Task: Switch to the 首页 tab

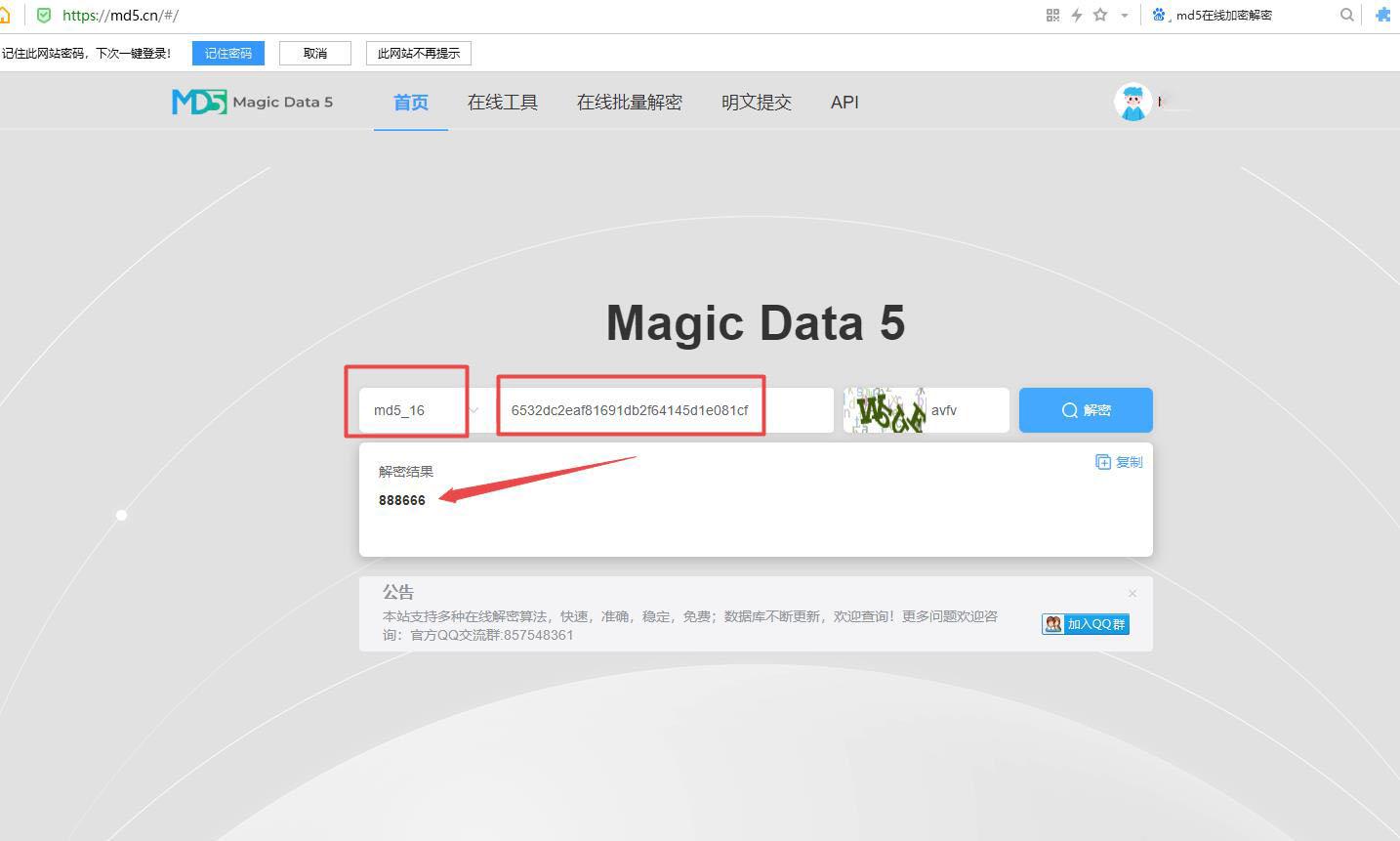Action: coord(411,102)
